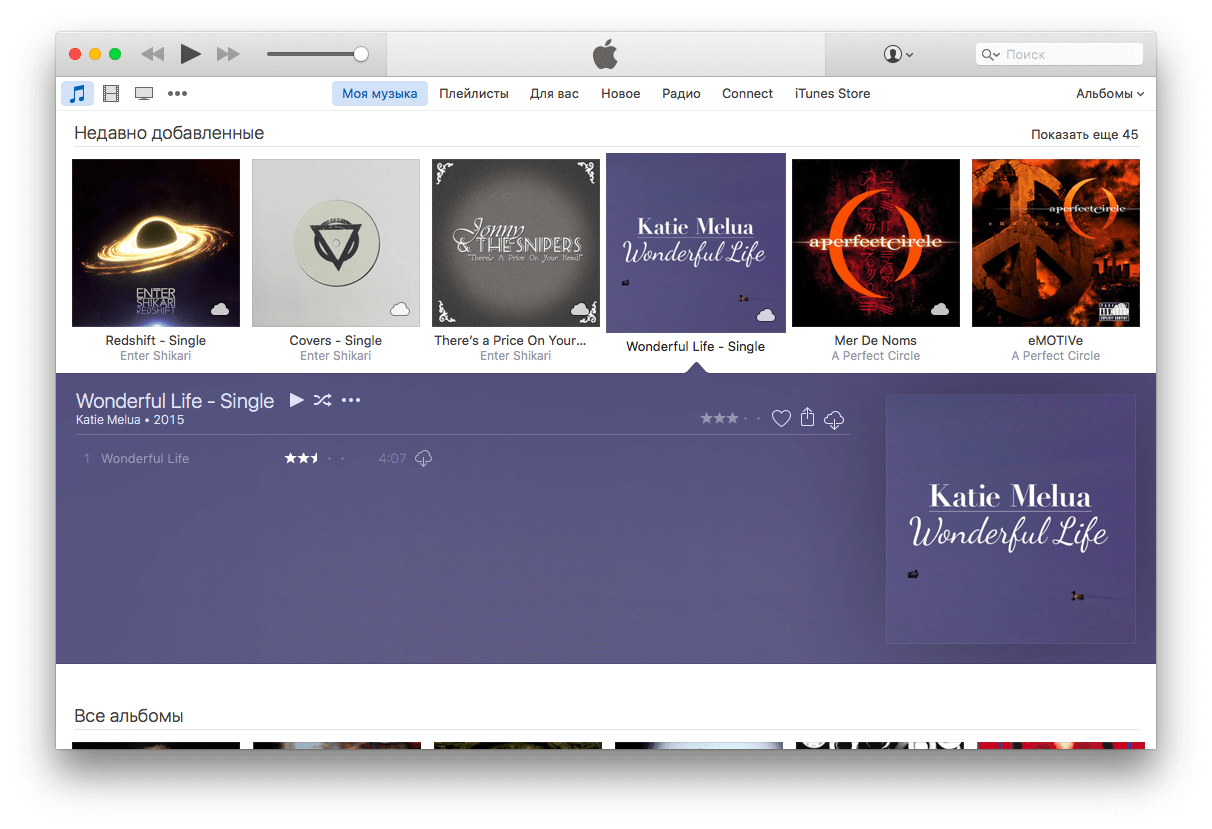The height and width of the screenshot is (829, 1212).
Task: Open the Для вас tab
Action: coord(554,93)
